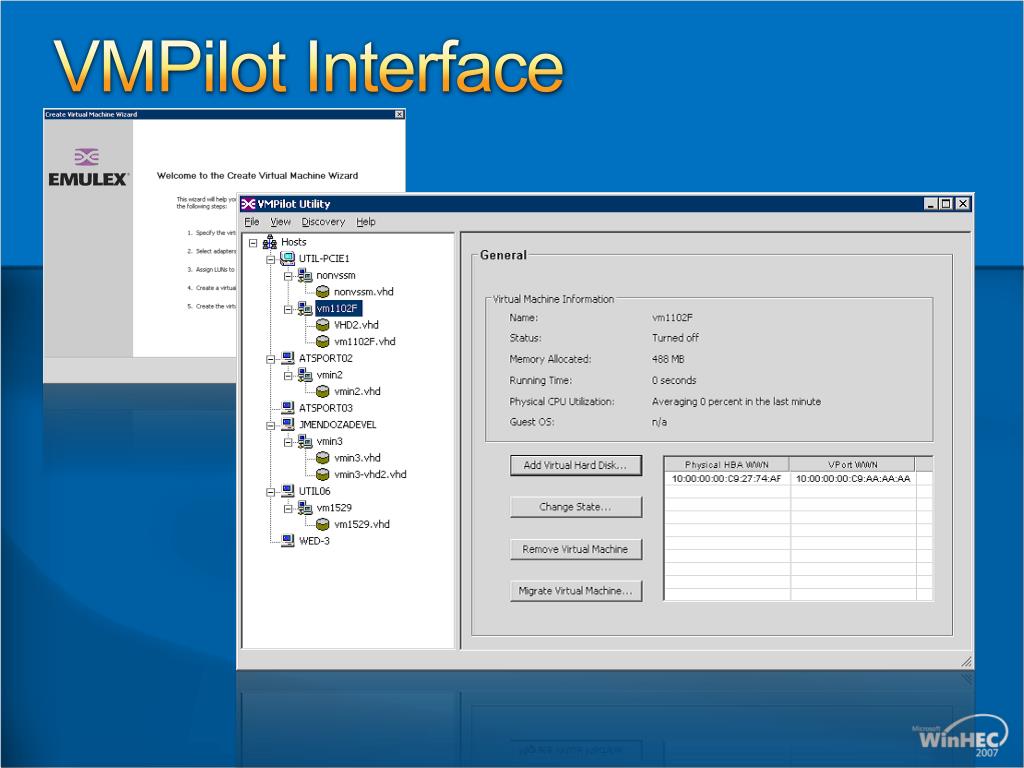Click the '0 seconds' running time value

[x=674, y=380]
